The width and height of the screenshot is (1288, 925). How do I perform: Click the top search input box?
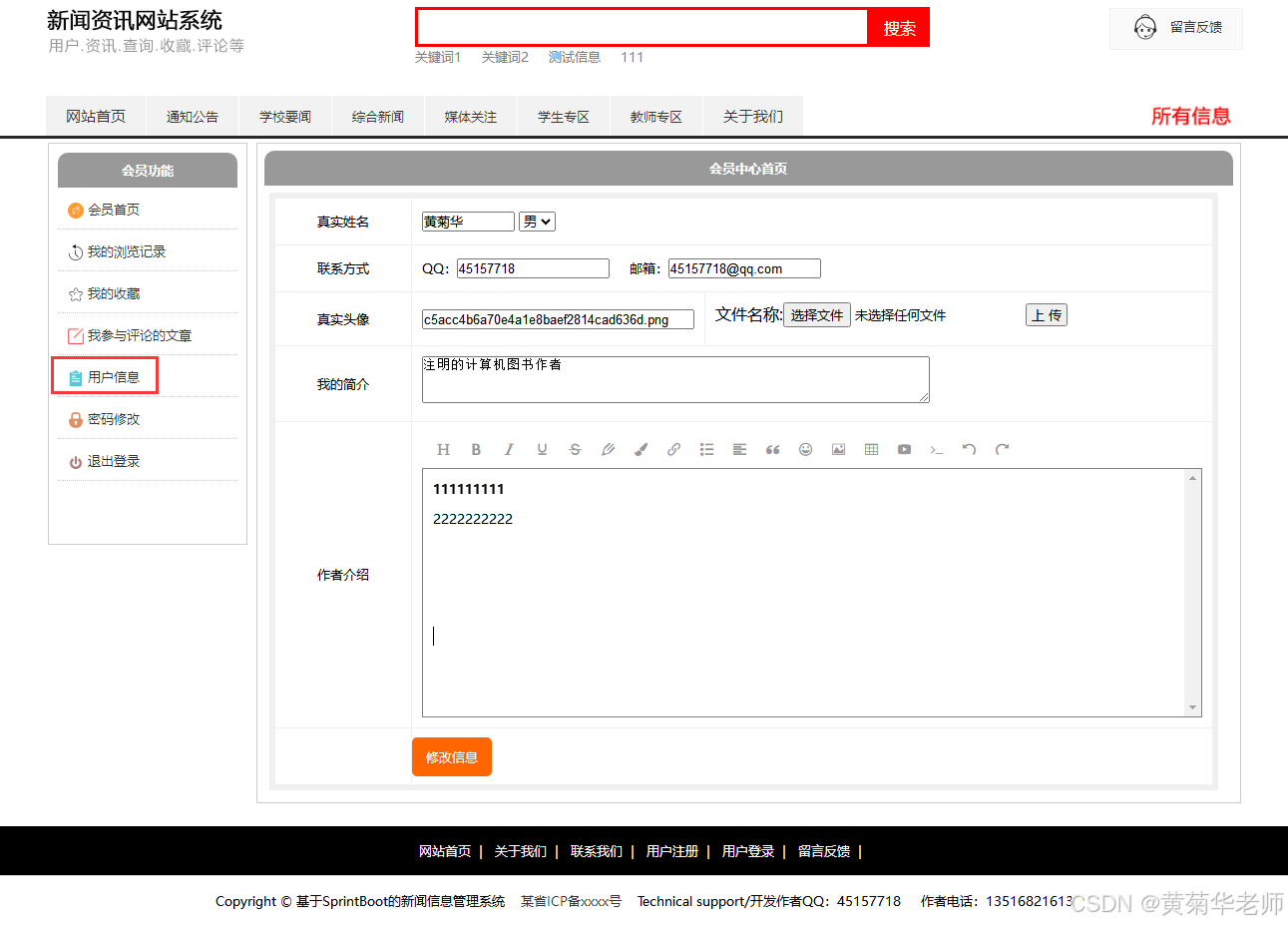tap(643, 27)
